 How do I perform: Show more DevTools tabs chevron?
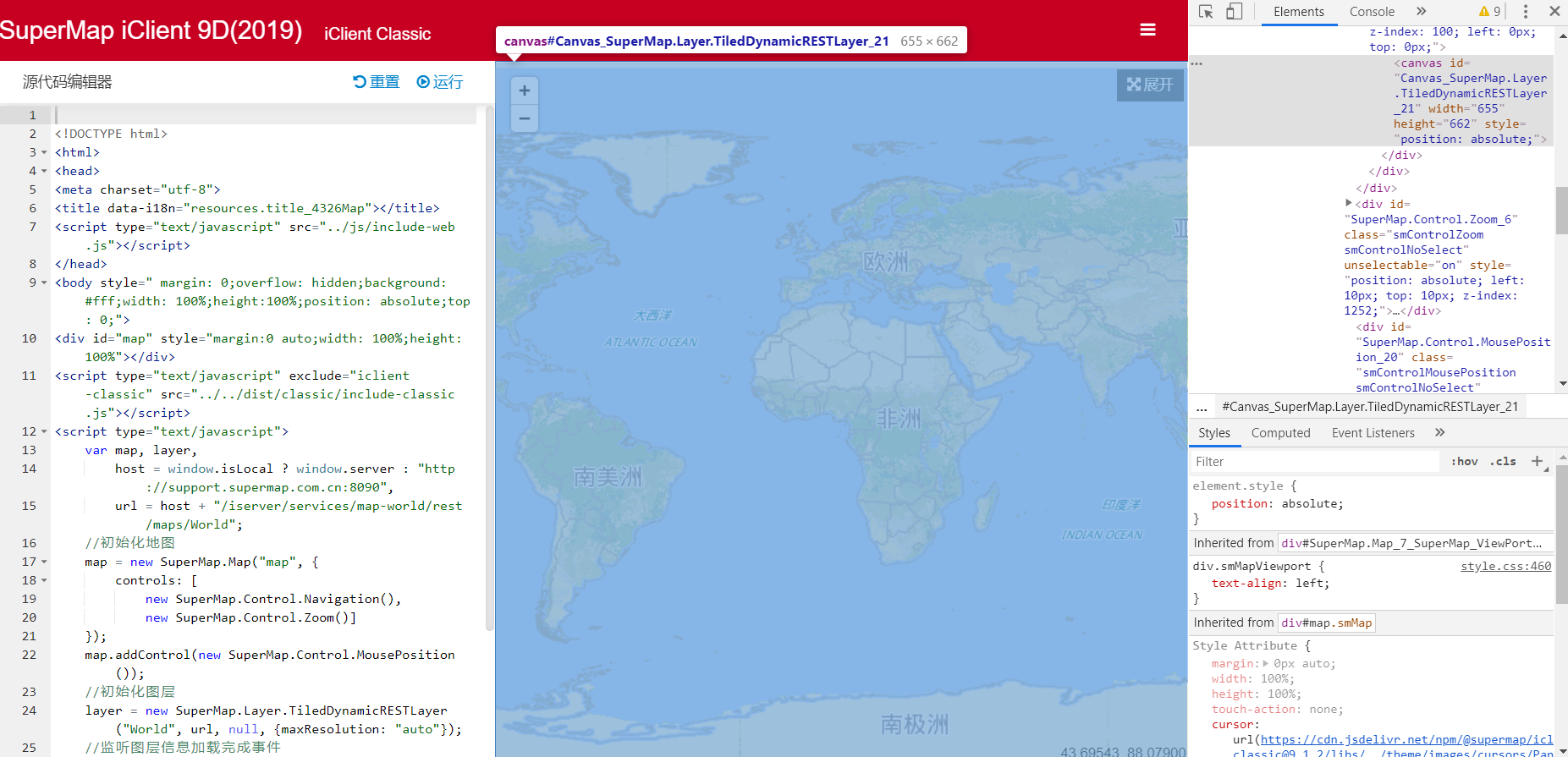[x=1421, y=12]
